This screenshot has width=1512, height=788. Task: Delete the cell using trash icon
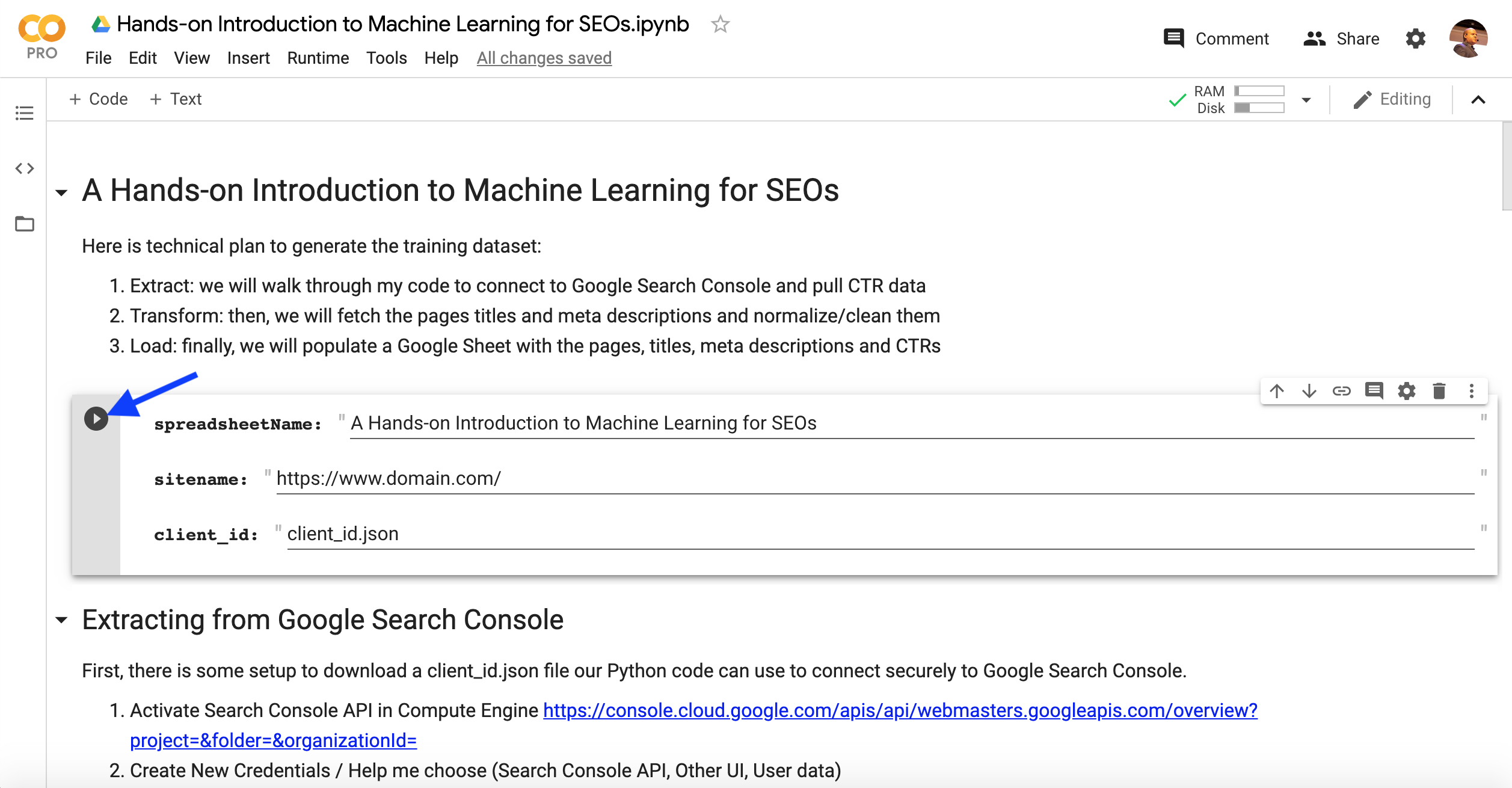pyautogui.click(x=1439, y=392)
